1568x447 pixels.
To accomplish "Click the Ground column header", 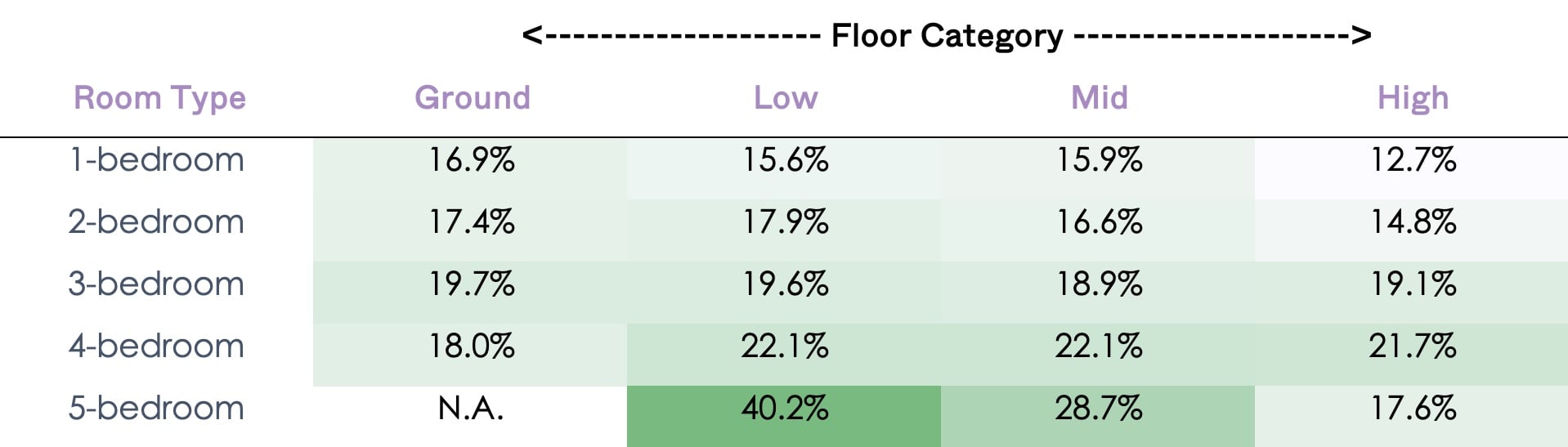I will [472, 98].
